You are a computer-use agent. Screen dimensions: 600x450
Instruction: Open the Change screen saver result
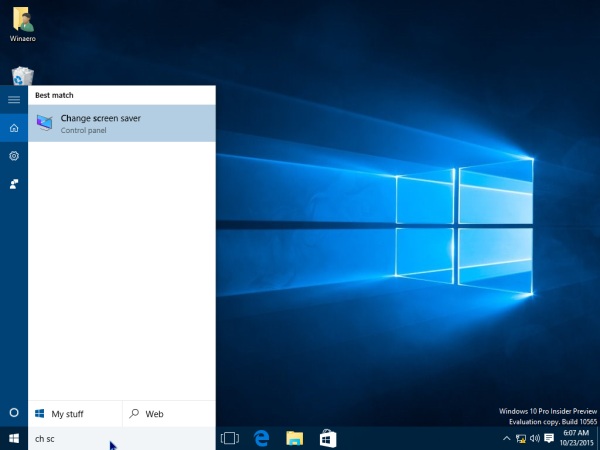(x=122, y=124)
